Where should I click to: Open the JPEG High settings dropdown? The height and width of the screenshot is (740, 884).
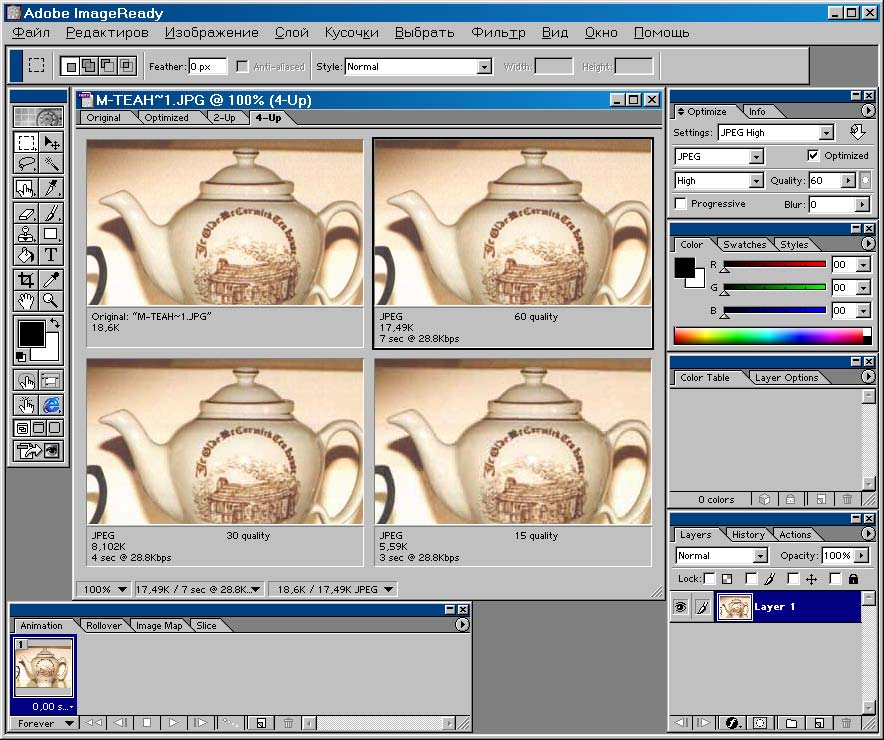pos(826,133)
